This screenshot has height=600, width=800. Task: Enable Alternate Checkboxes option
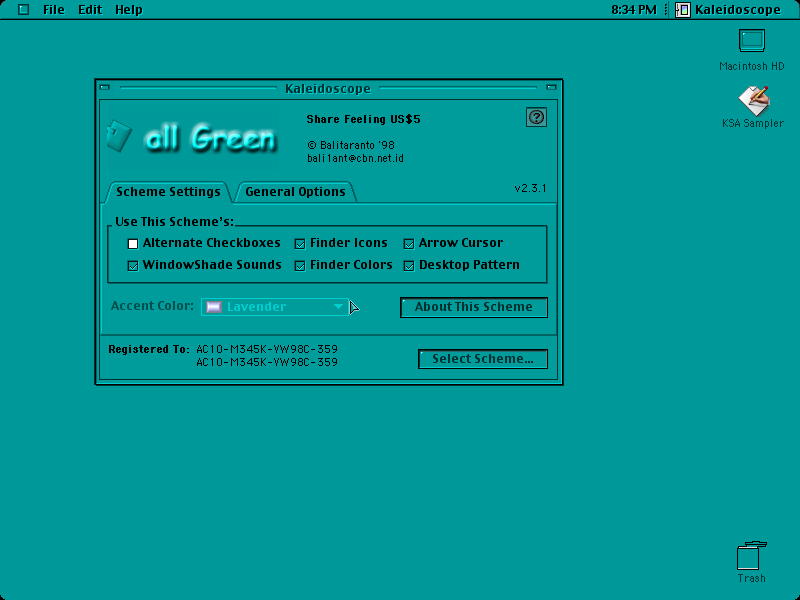[133, 244]
